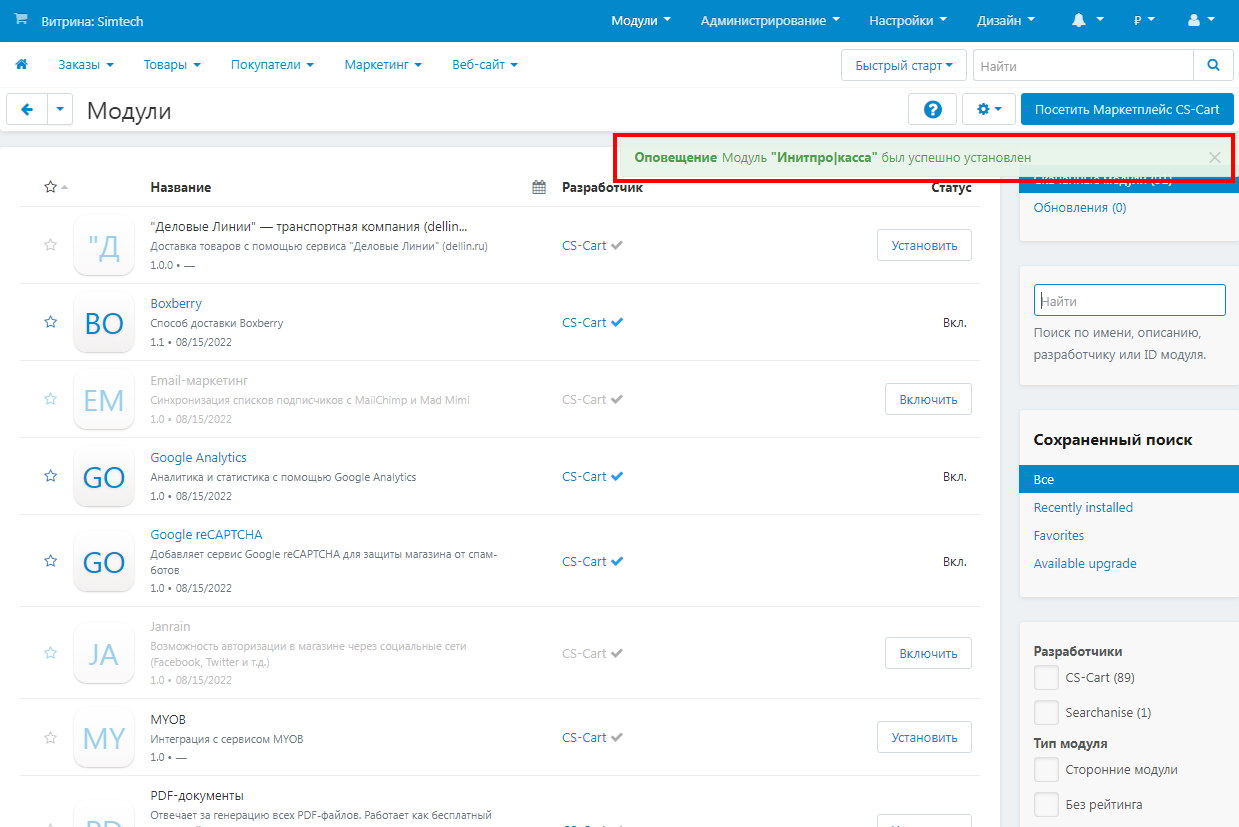This screenshot has height=827, width=1239.
Task: Tick the Searchanise (1) developer checkbox
Action: point(1046,713)
